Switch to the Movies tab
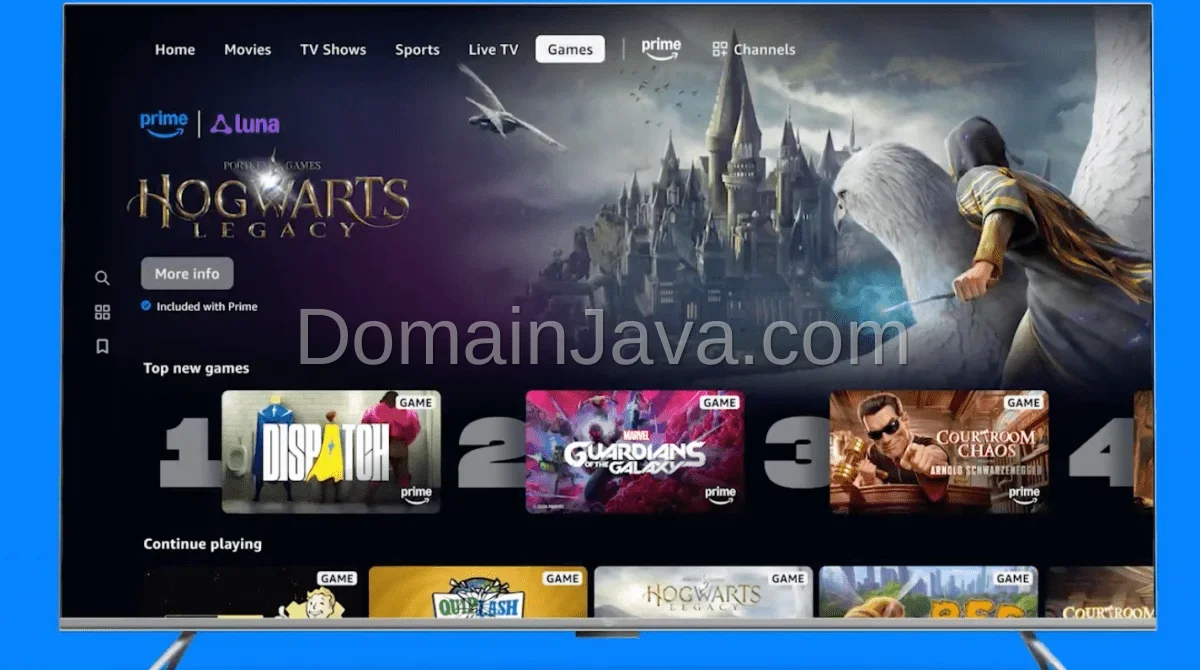The width and height of the screenshot is (1200, 670). pyautogui.click(x=247, y=49)
